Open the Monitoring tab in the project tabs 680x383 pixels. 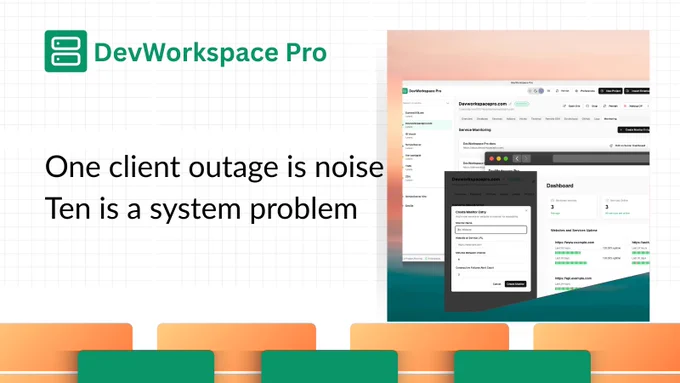point(610,119)
